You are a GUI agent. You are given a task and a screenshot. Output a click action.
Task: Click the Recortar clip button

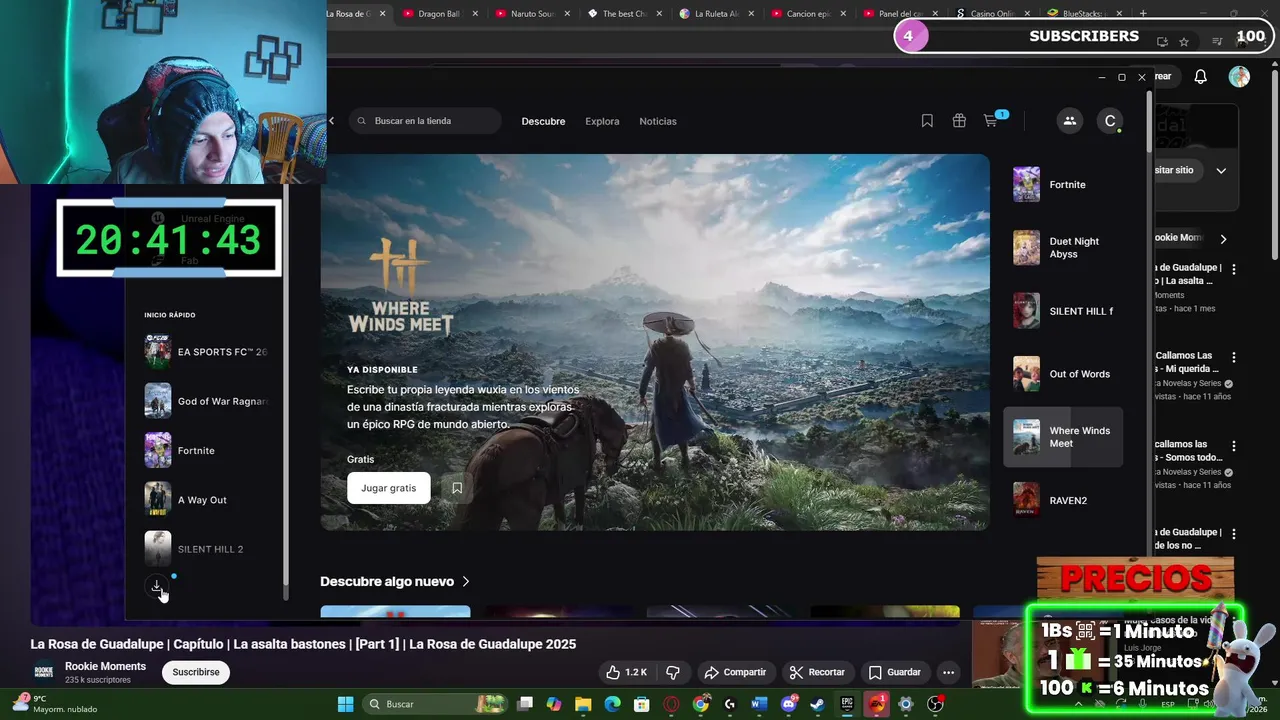pos(817,672)
